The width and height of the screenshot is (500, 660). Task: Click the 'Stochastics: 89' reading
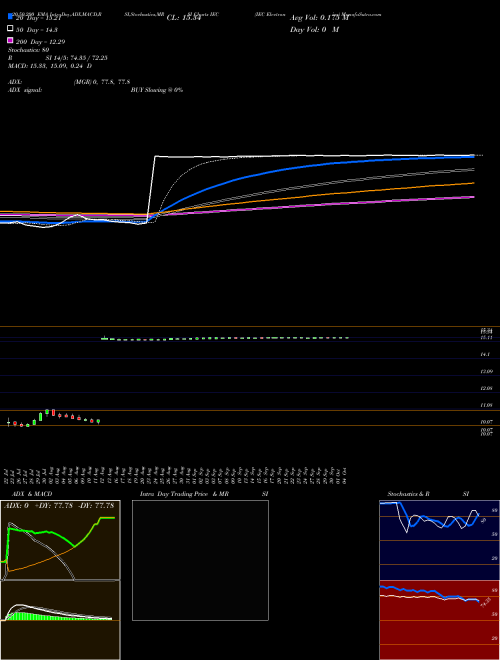click(29, 50)
